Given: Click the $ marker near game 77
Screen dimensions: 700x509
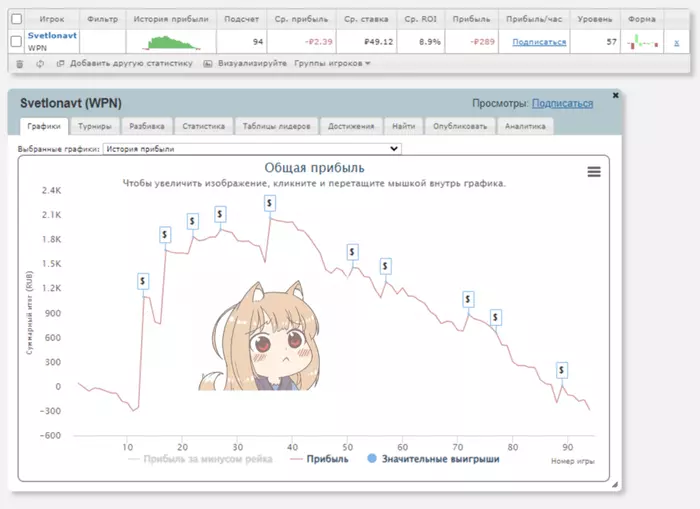Looking at the screenshot, I should click(x=496, y=317).
